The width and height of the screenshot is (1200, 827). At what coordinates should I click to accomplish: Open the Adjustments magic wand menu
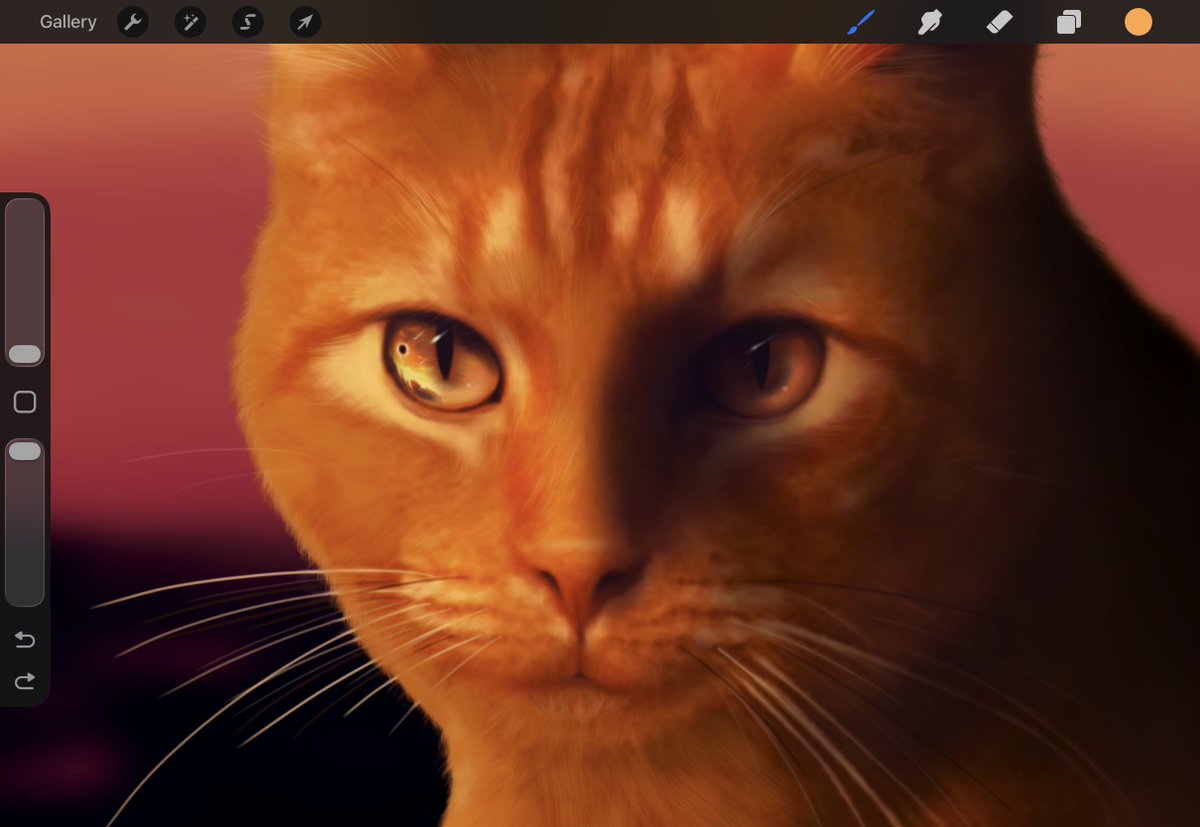tap(190, 22)
